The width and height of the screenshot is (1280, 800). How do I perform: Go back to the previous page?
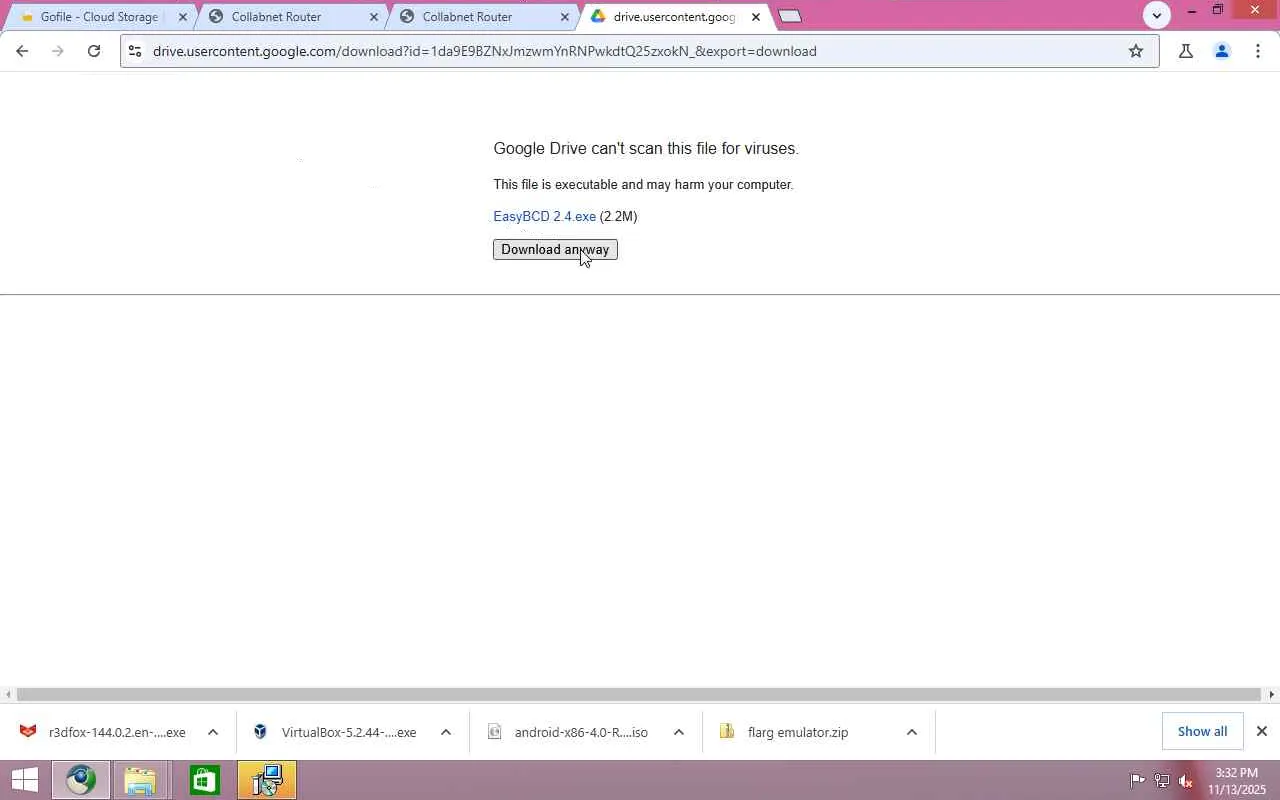[x=22, y=51]
